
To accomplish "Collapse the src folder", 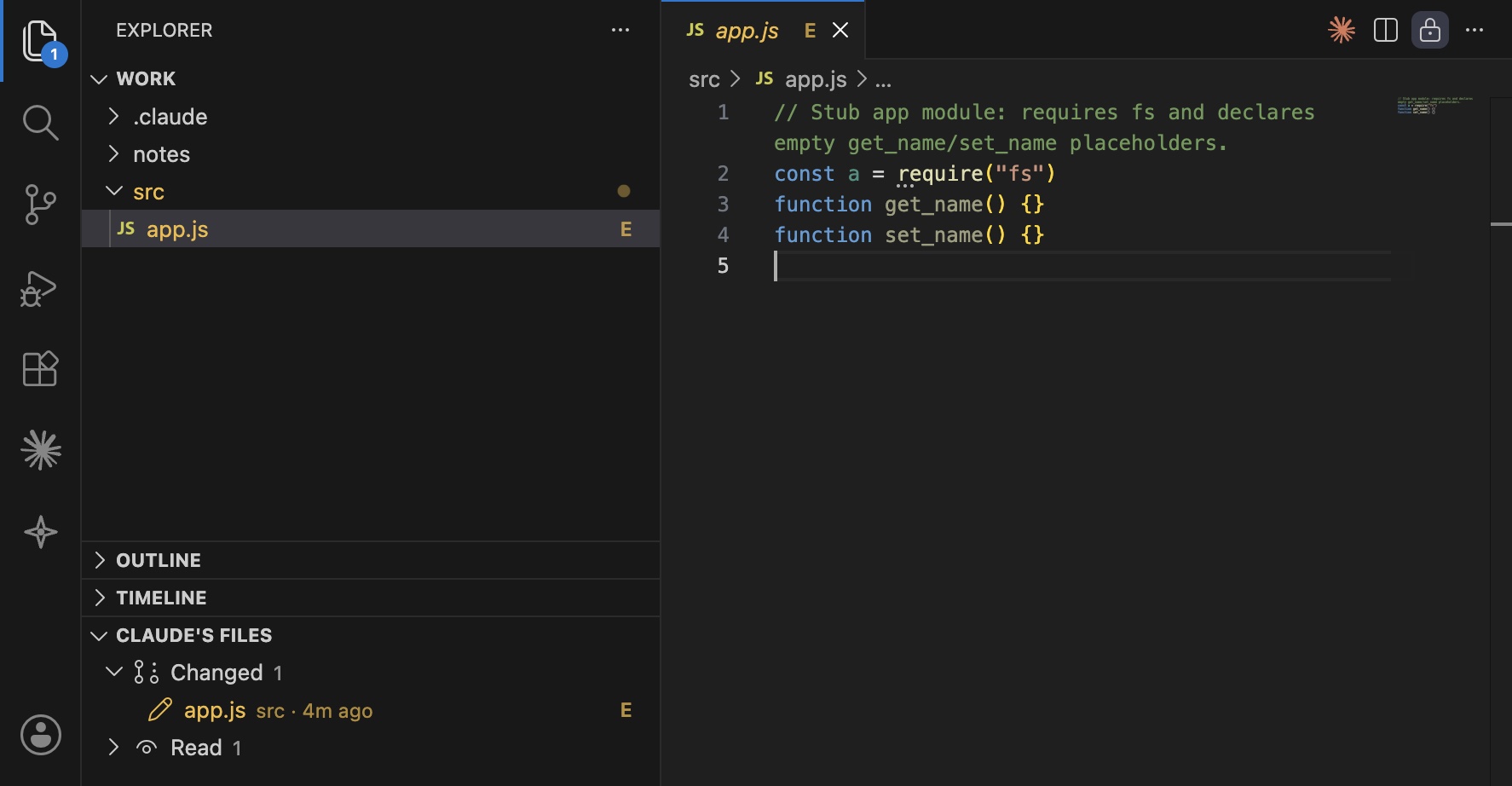I will [x=371, y=191].
